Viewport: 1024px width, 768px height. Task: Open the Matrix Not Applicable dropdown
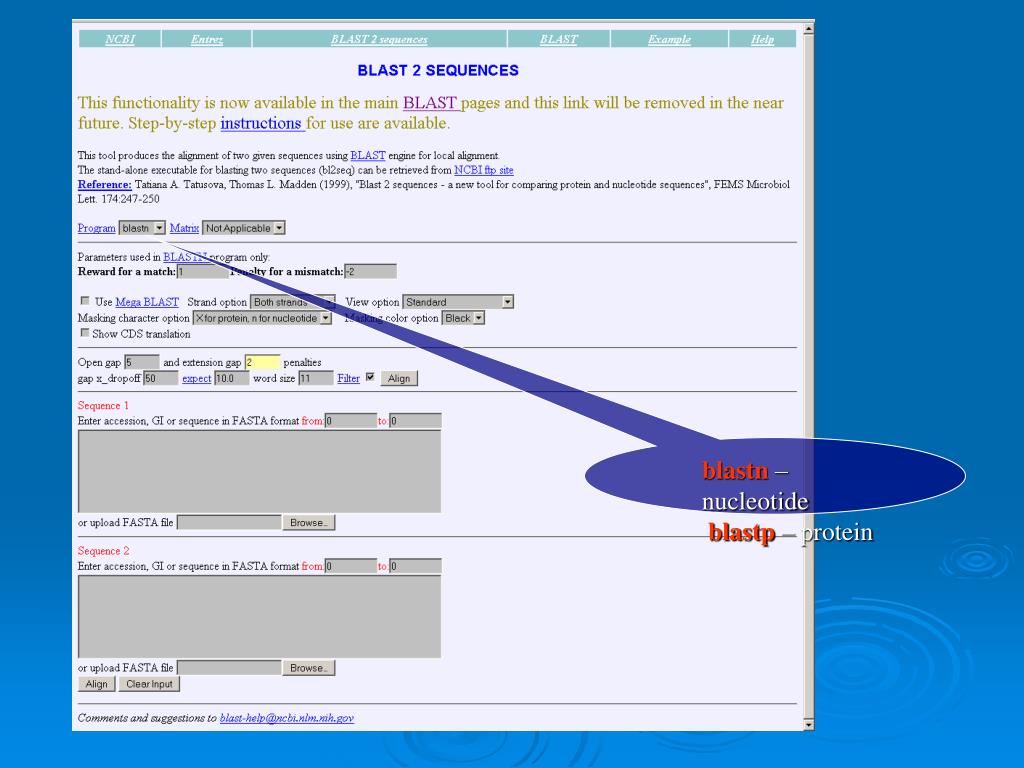pyautogui.click(x=244, y=228)
